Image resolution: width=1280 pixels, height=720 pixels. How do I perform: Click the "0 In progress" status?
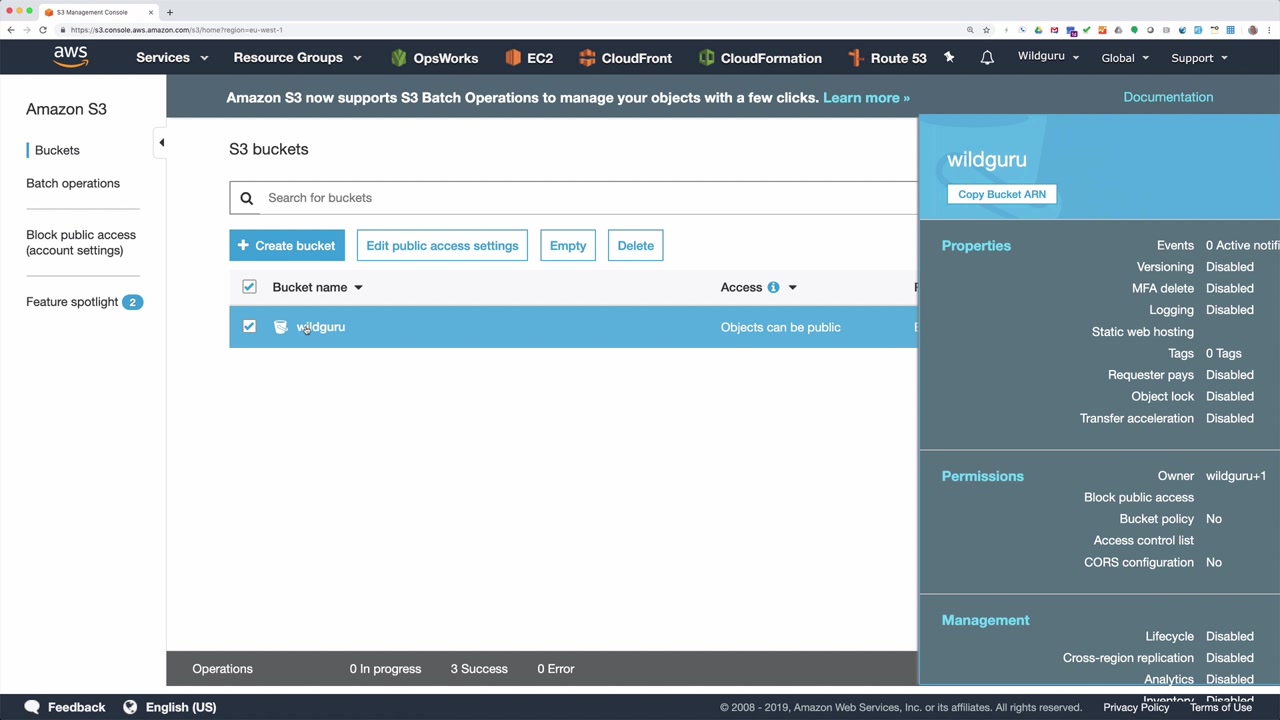(x=385, y=669)
